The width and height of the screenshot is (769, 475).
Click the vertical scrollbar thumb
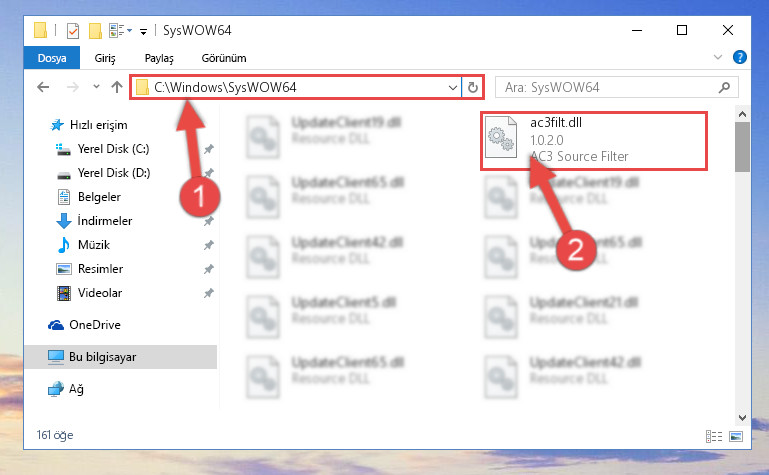click(742, 147)
